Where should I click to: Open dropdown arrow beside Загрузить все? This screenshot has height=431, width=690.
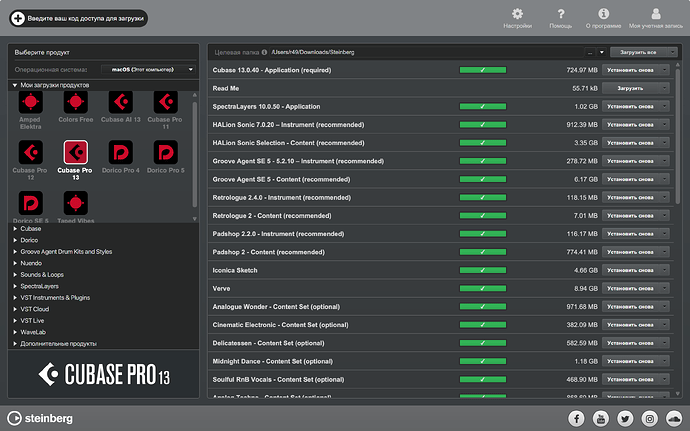(x=672, y=52)
